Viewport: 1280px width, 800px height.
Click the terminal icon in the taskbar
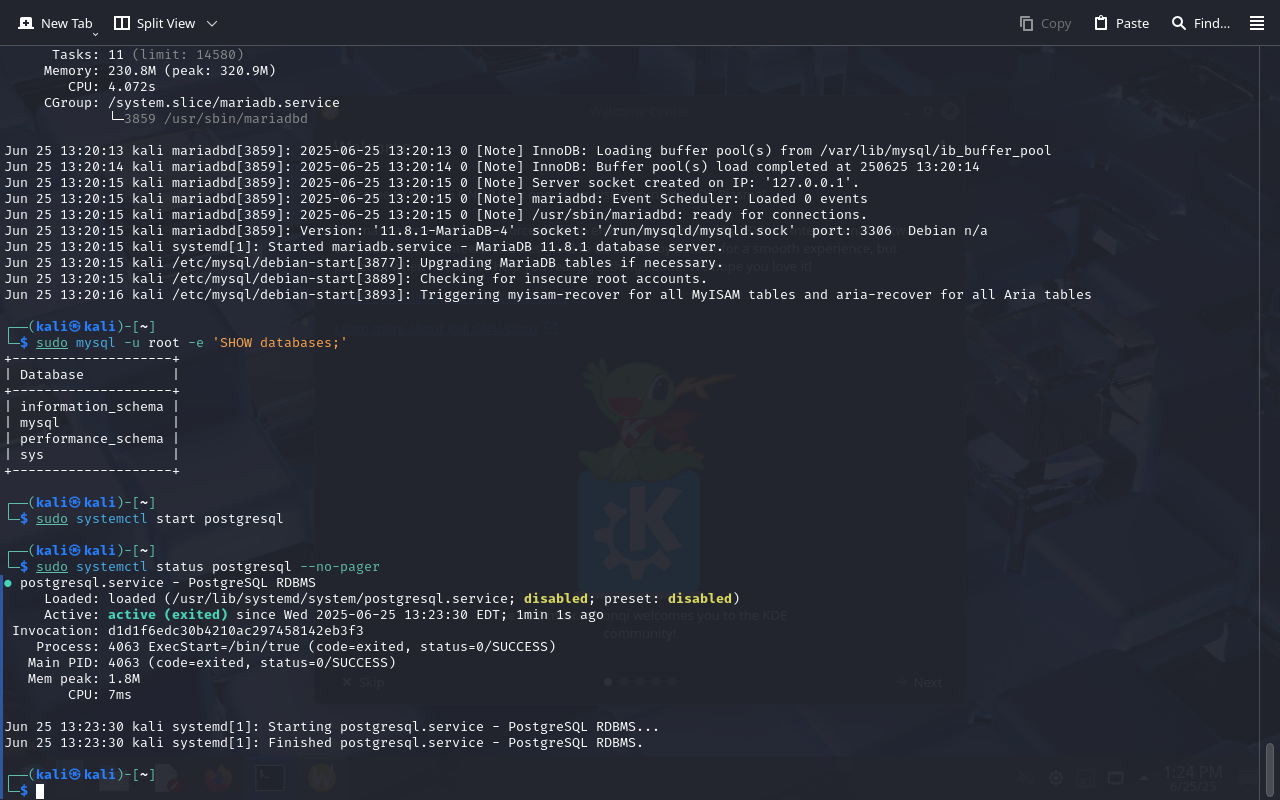(269, 778)
